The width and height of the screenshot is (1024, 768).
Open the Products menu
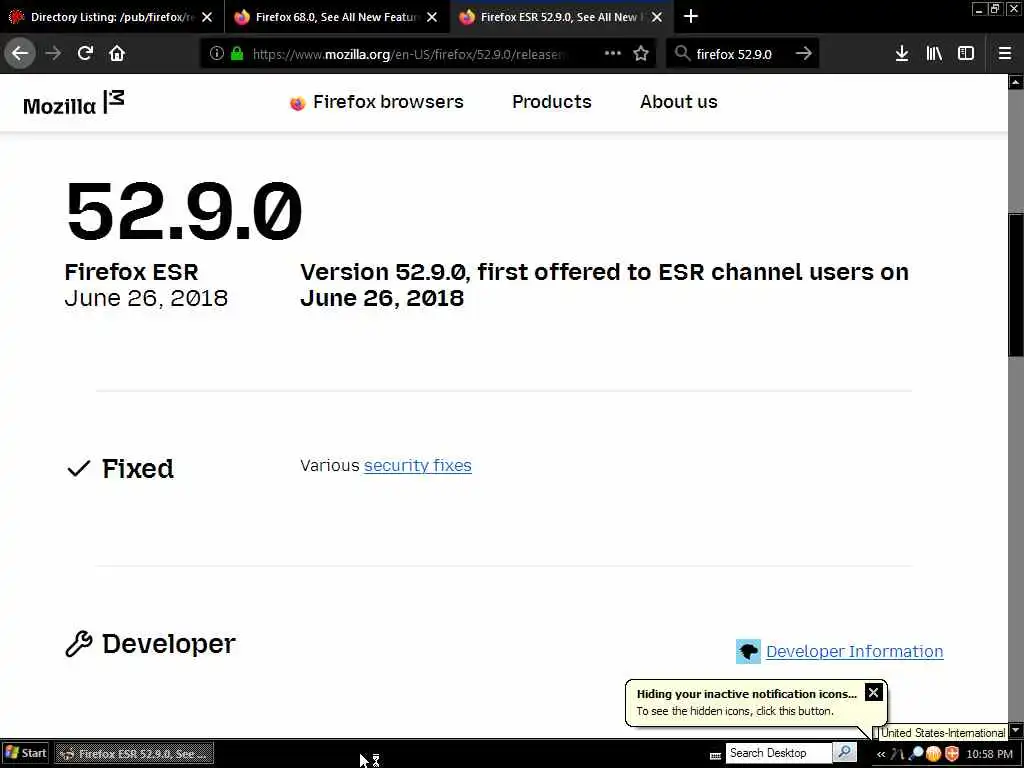click(552, 102)
